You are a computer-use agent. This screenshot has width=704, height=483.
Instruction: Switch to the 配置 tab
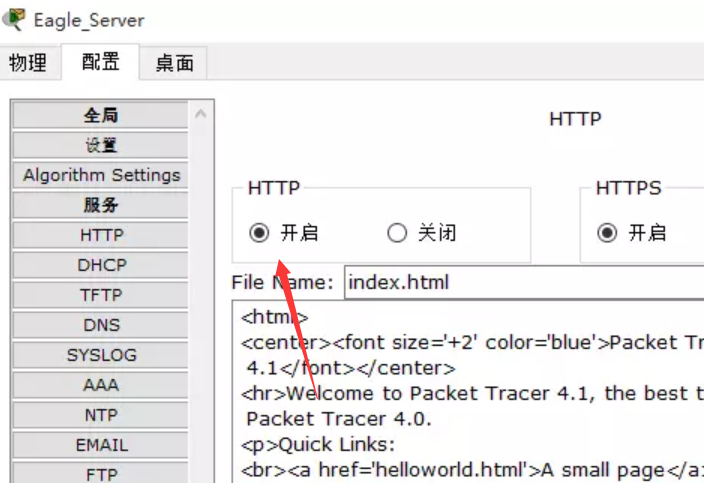(101, 61)
